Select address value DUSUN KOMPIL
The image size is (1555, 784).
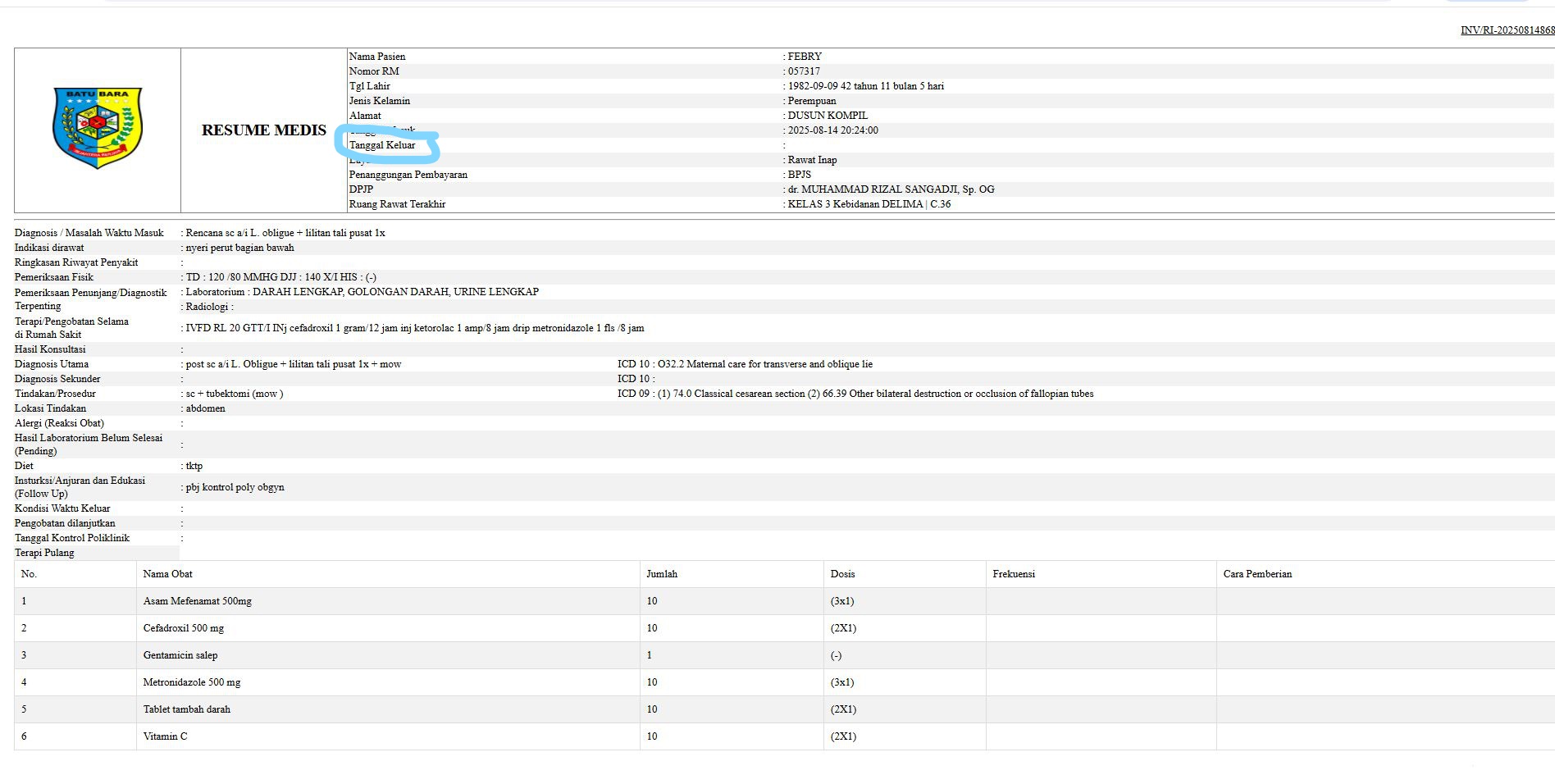tap(828, 116)
